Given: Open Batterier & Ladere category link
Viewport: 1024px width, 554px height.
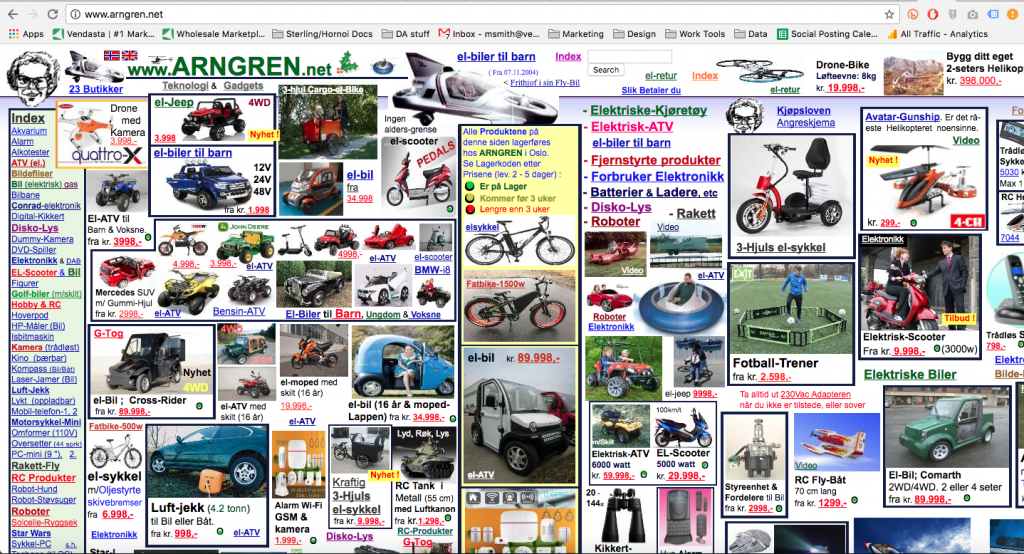Looking at the screenshot, I should (654, 193).
